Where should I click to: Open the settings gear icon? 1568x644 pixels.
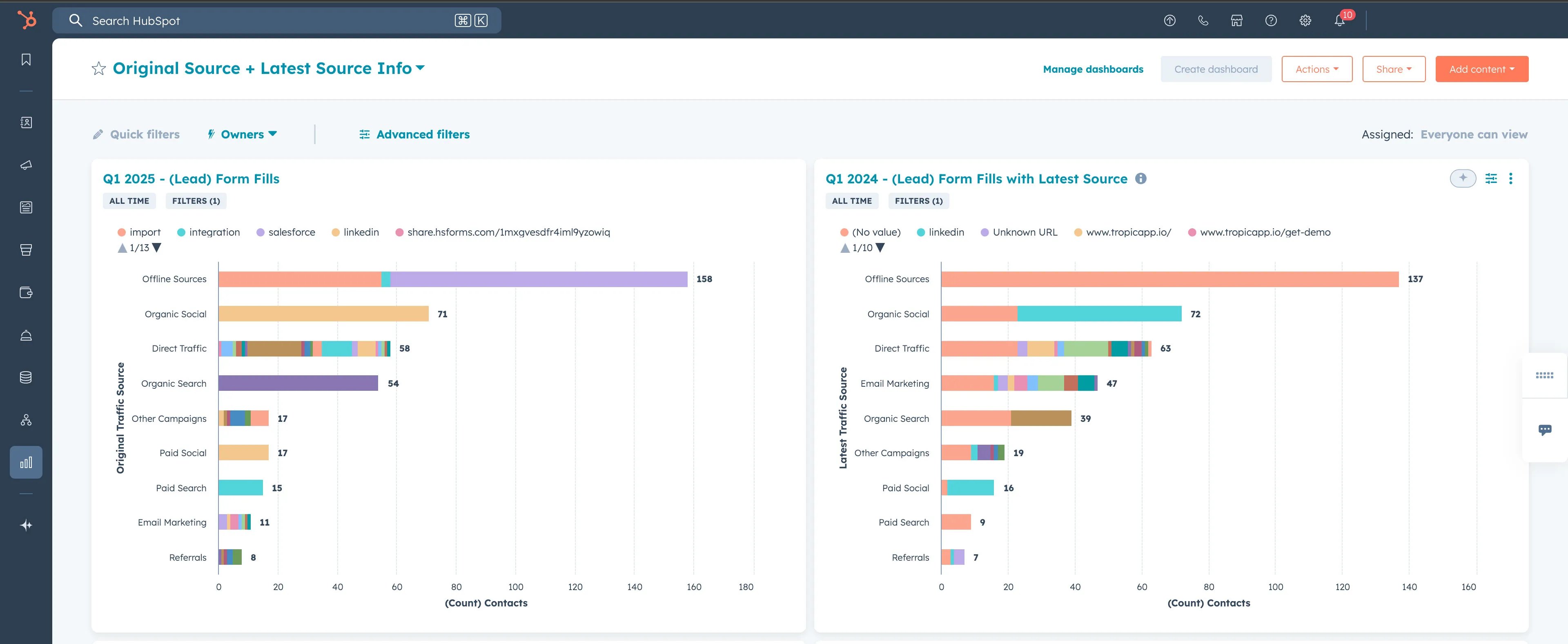pos(1305,21)
